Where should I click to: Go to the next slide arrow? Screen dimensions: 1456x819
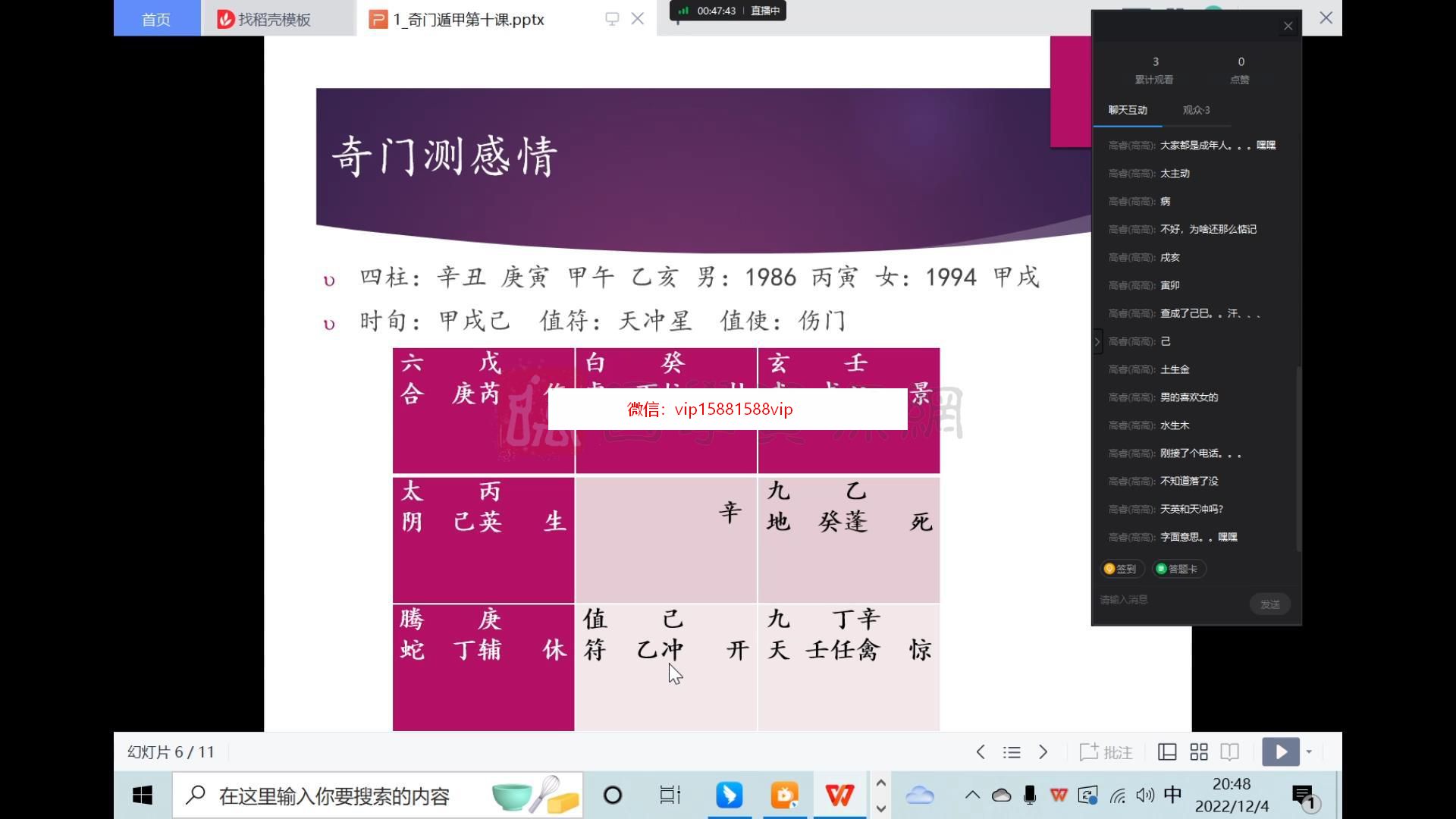pos(1043,752)
